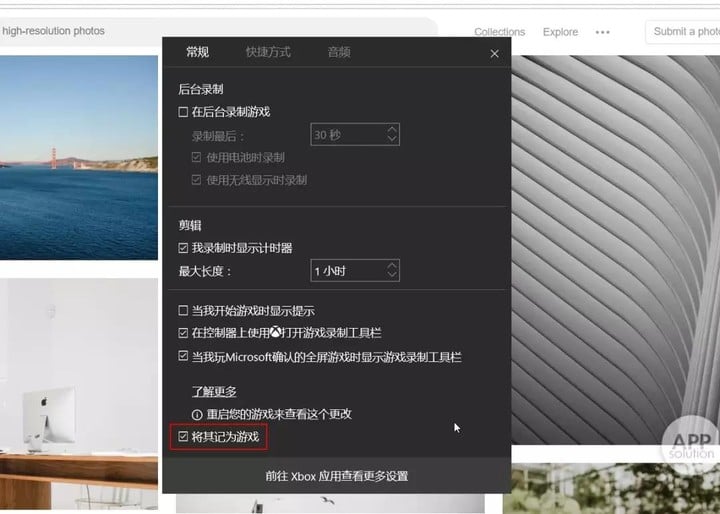Screen dimensions: 720x514
Task: Click the down arrow on 30 秒 spinner
Action: [x=392, y=139]
